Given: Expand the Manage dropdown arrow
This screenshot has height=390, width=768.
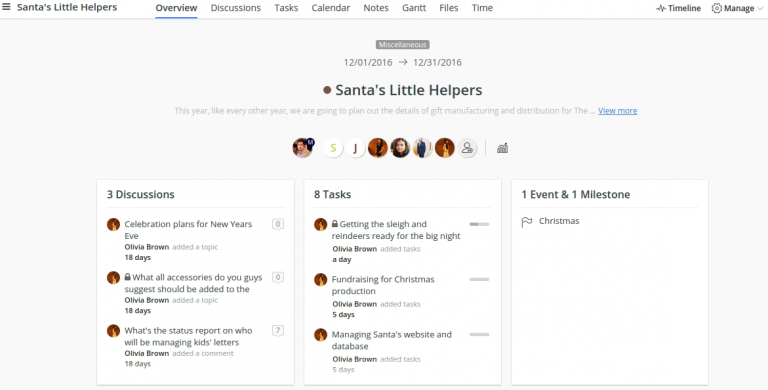Looking at the screenshot, I should pos(760,8).
